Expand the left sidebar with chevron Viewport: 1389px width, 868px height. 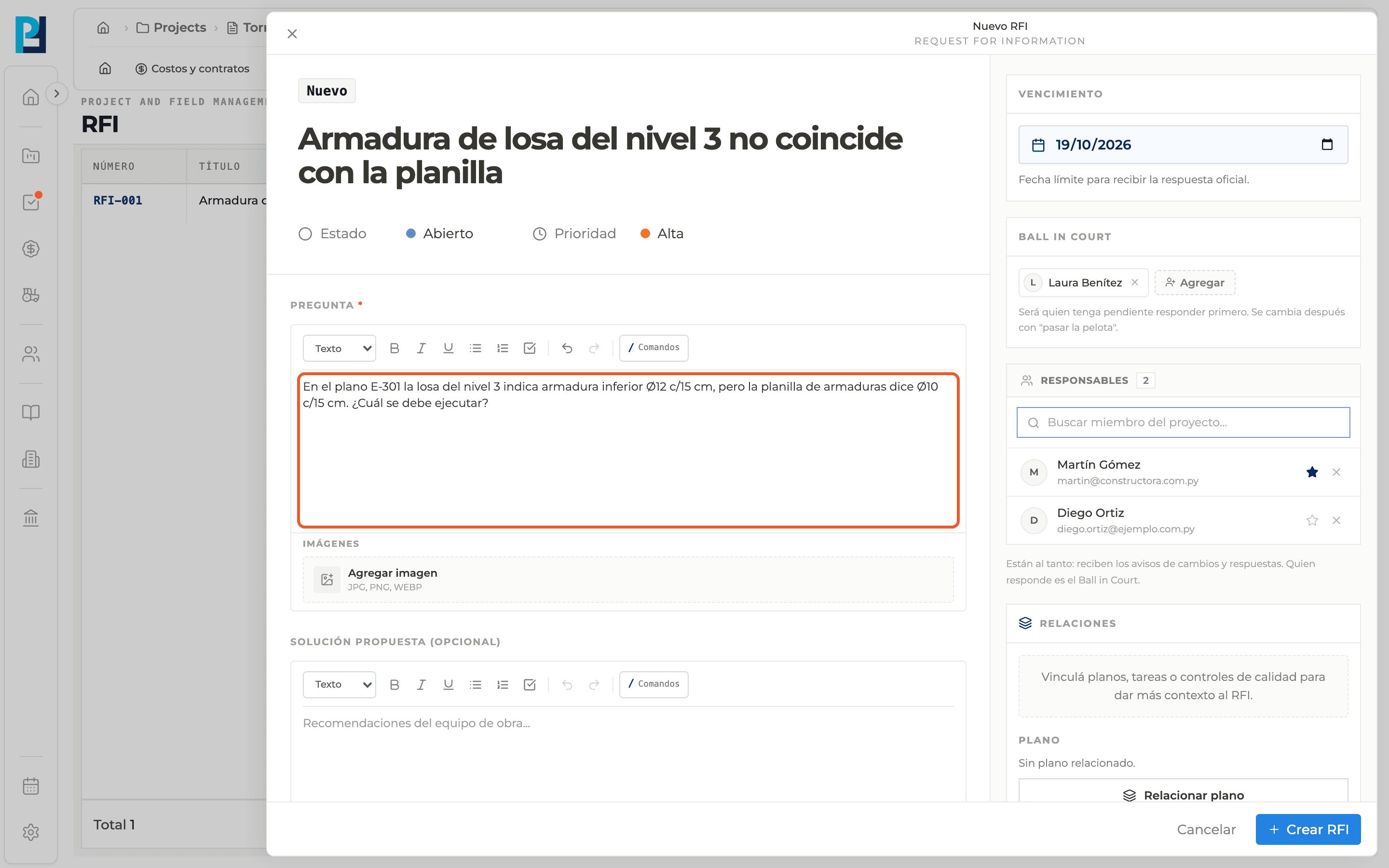[x=56, y=94]
